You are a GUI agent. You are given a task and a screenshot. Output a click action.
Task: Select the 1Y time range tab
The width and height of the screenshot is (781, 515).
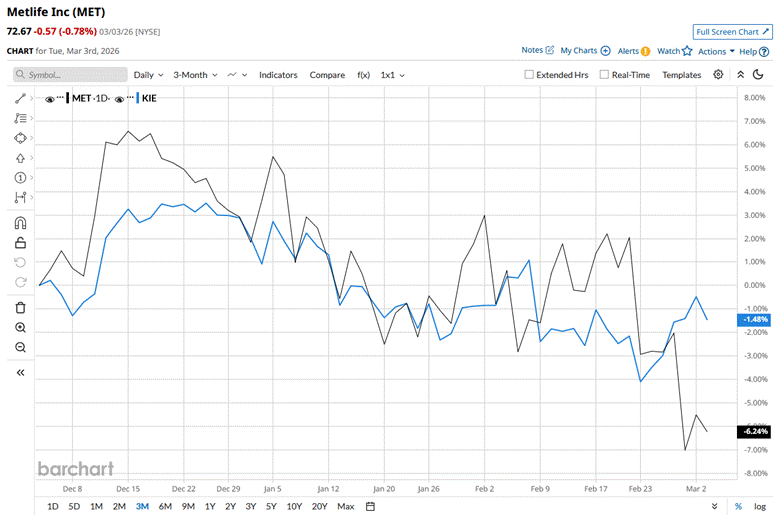click(x=209, y=506)
